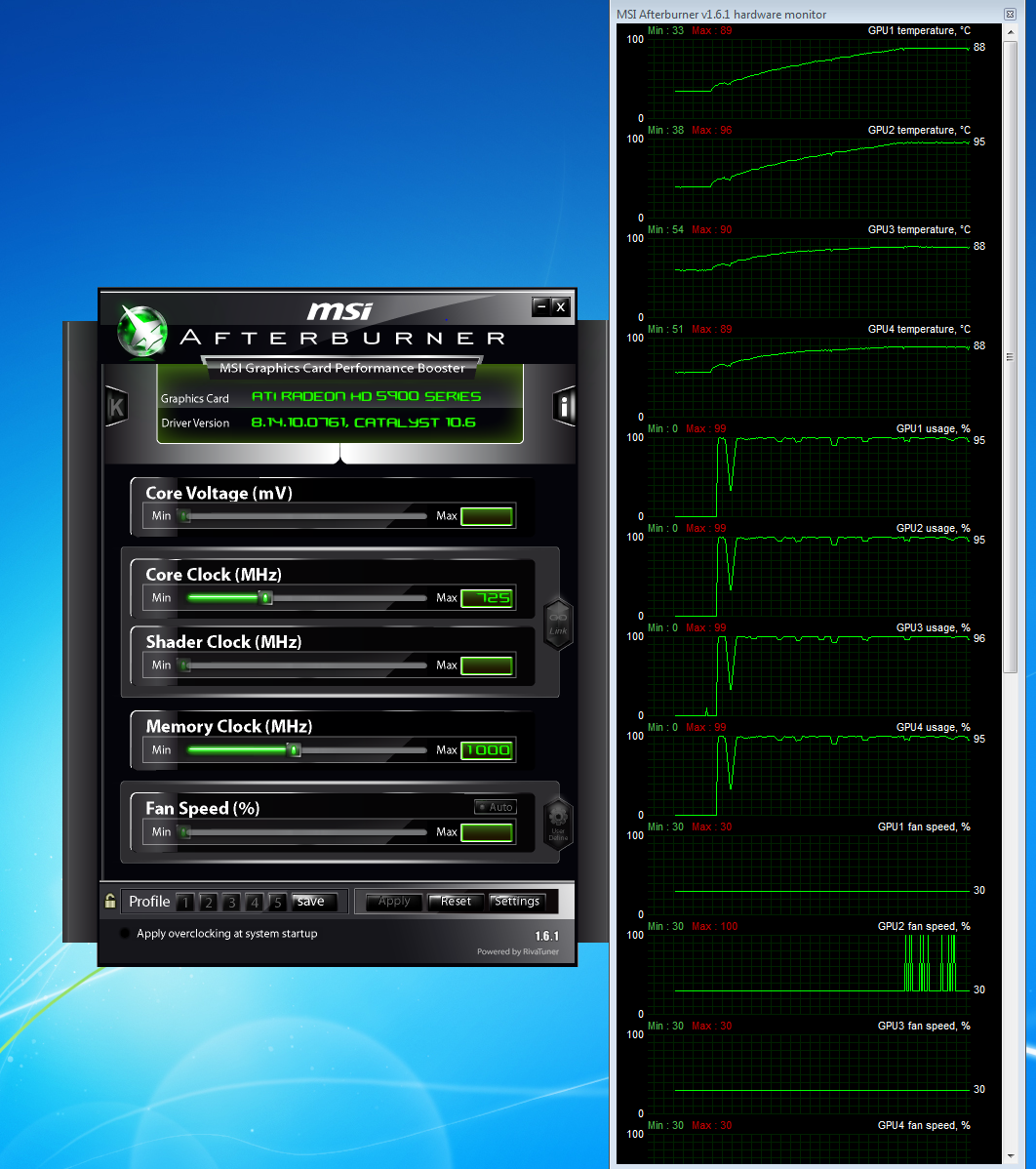
Task: Open the Settings button
Action: pos(517,902)
